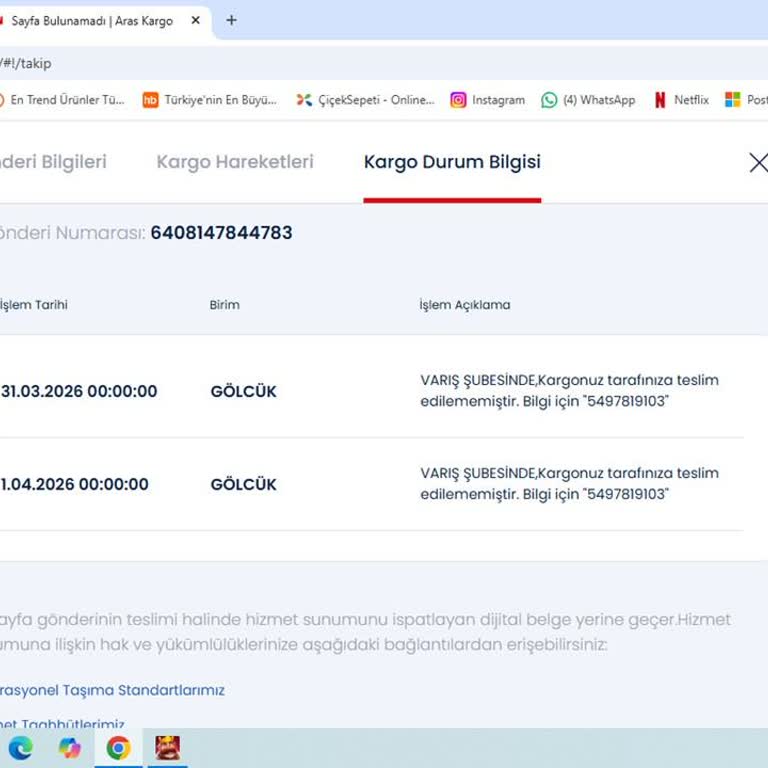Click shipment number 6408147844783
The width and height of the screenshot is (768, 768).
(x=221, y=233)
